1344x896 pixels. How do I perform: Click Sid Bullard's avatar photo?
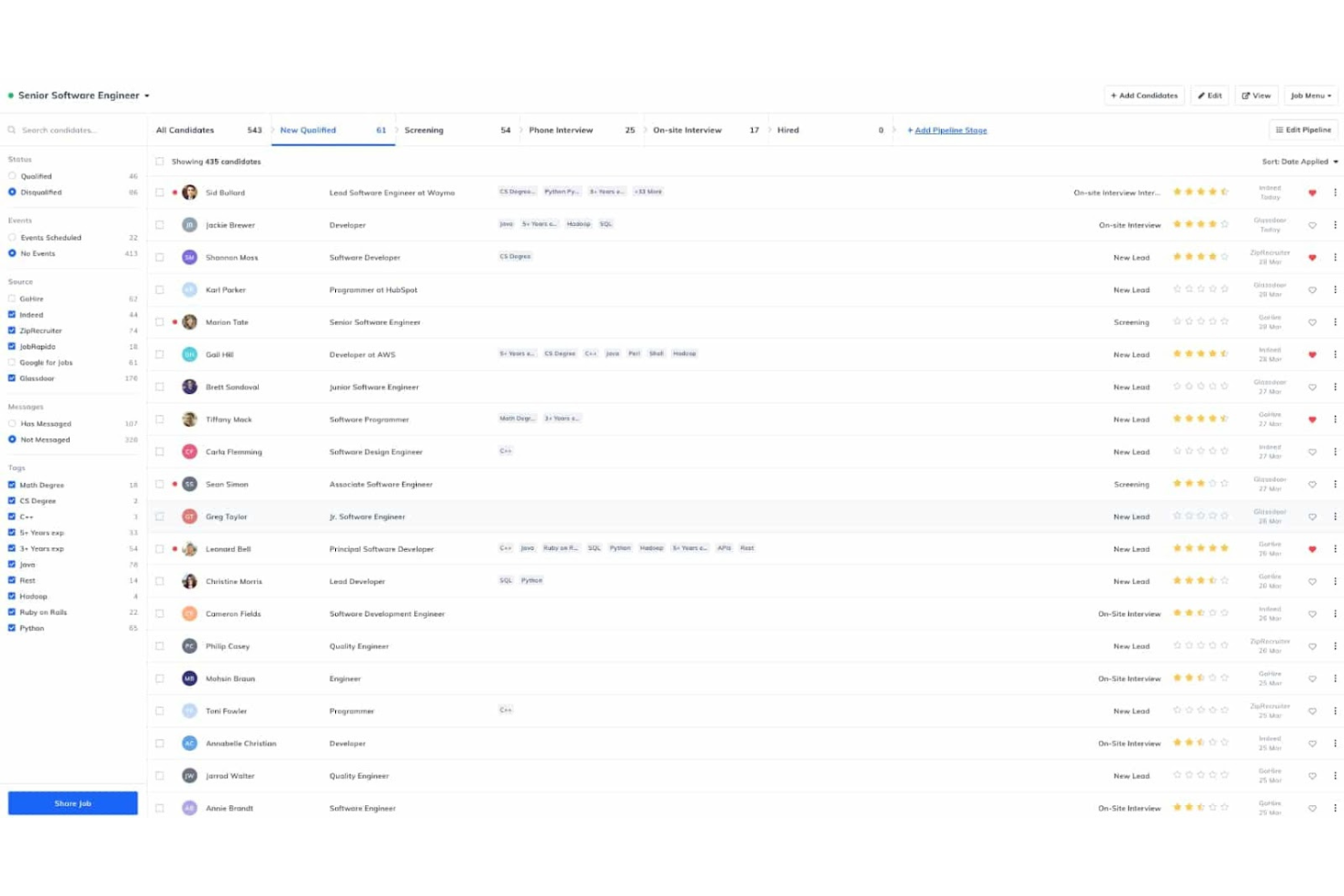190,192
